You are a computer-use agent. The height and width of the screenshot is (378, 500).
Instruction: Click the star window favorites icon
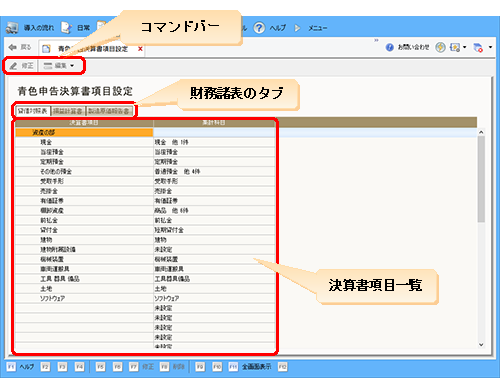455,47
